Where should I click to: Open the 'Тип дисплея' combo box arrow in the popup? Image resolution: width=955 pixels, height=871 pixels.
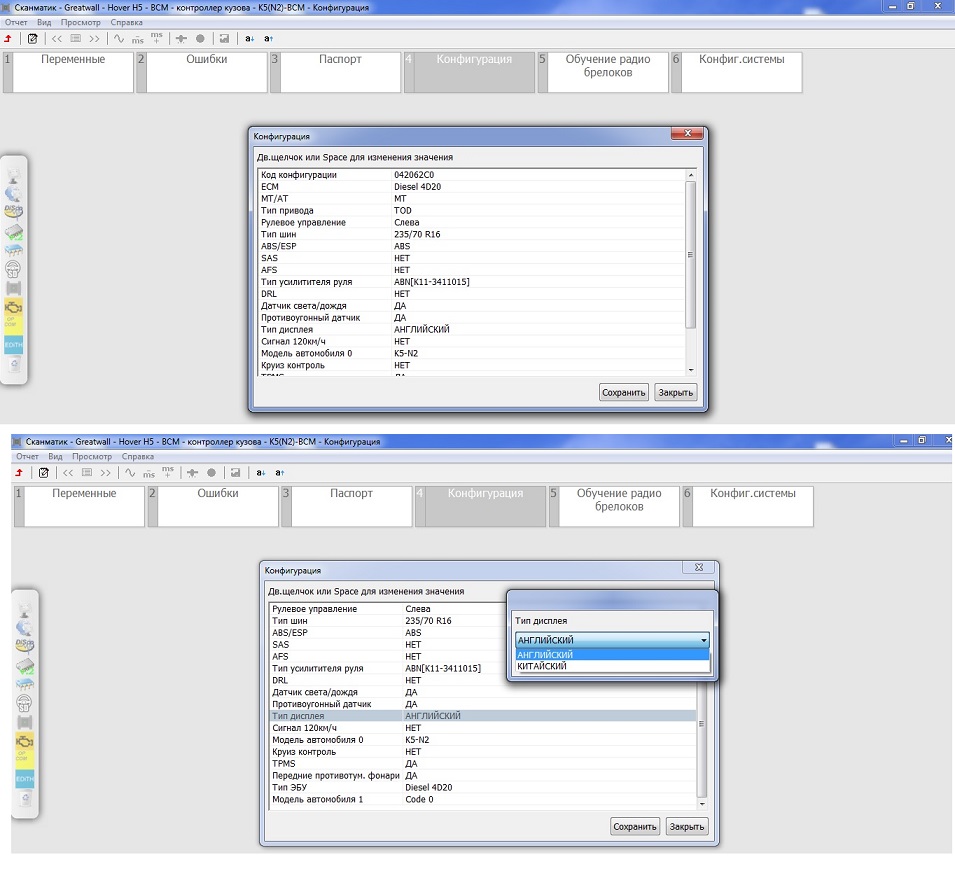coord(703,640)
